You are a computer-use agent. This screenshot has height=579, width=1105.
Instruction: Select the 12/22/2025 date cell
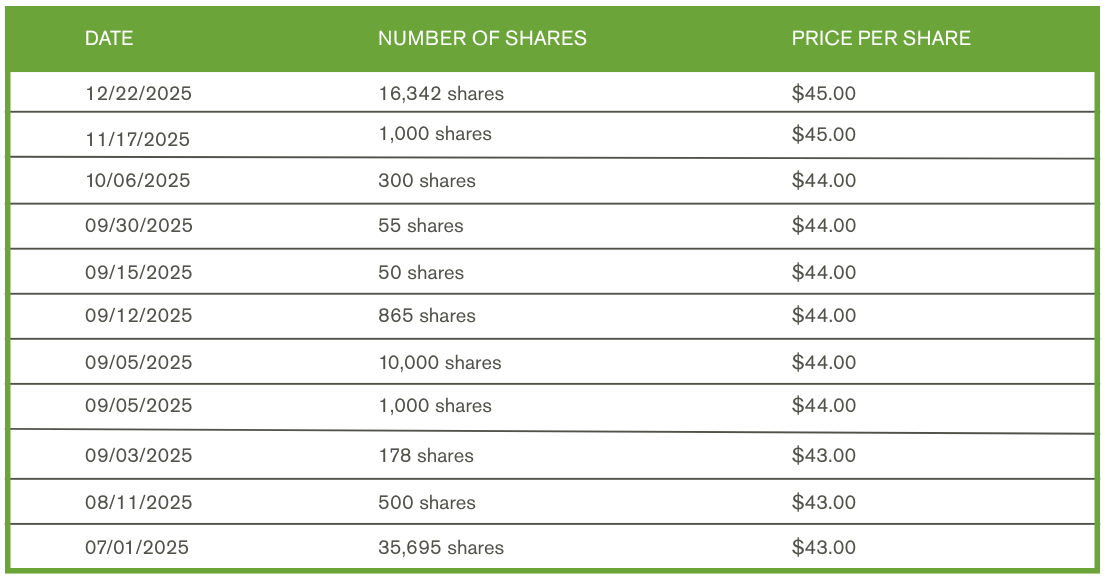pyautogui.click(x=138, y=94)
